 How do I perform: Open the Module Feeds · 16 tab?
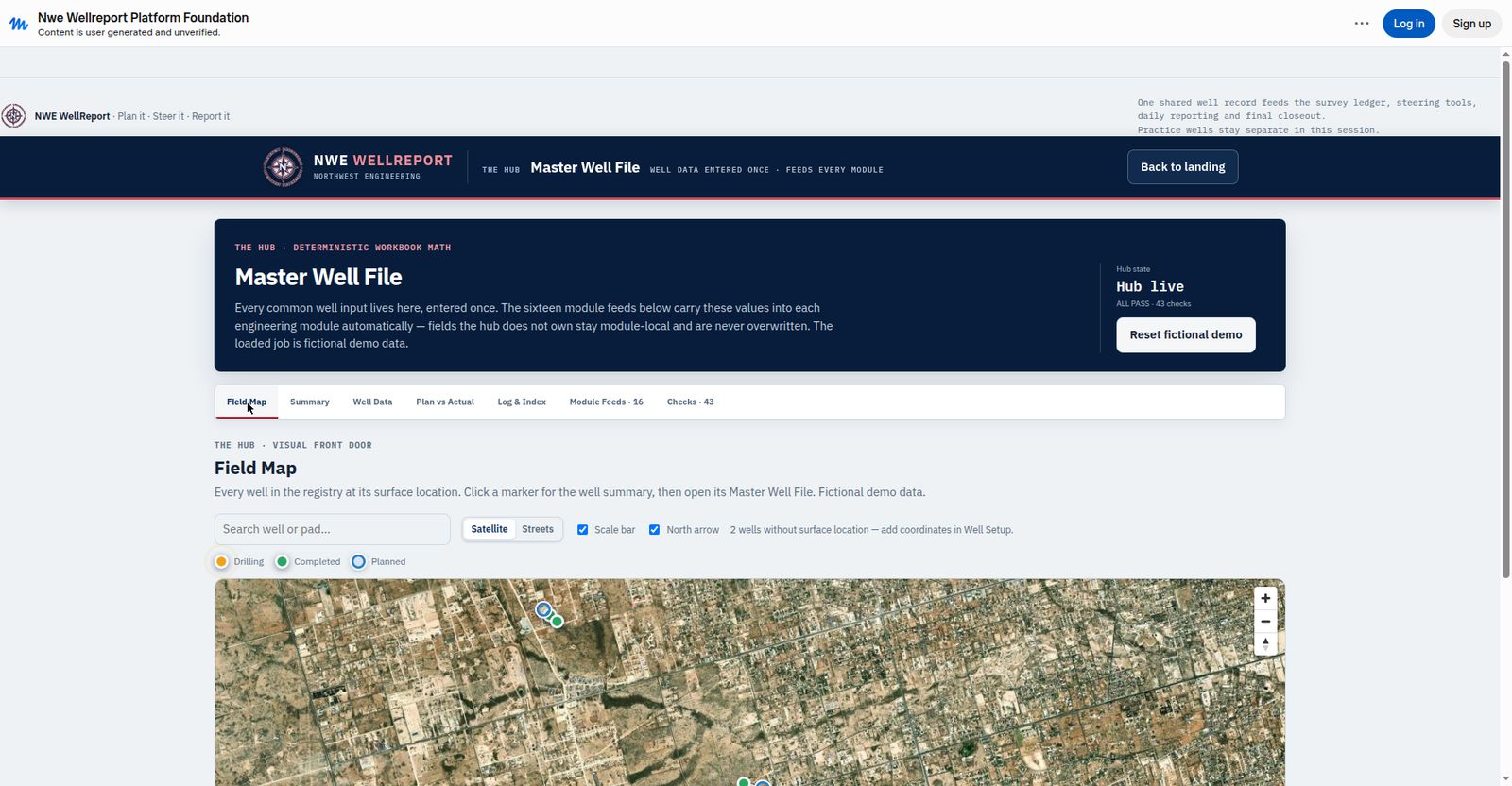(607, 402)
